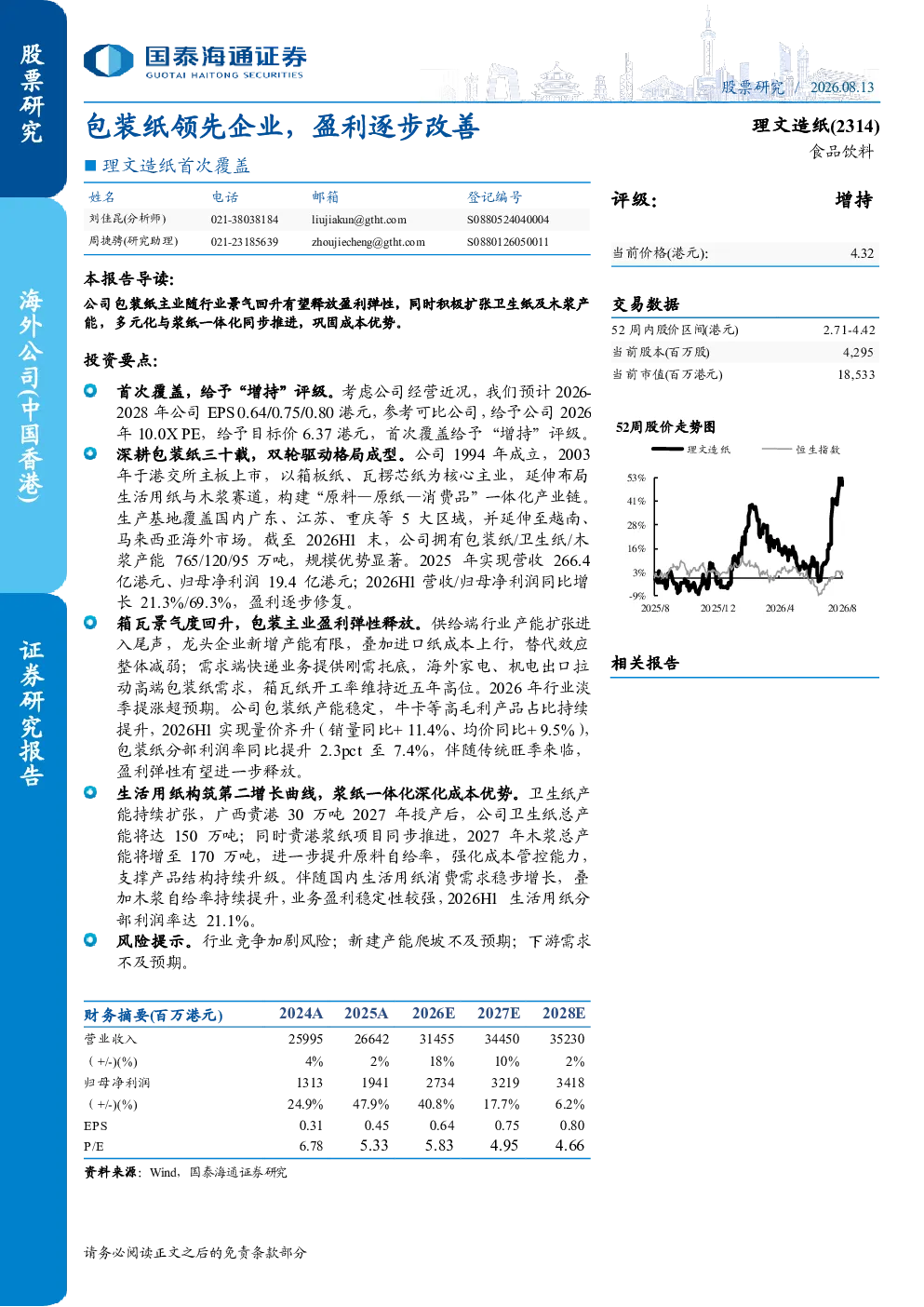The height and width of the screenshot is (1307, 924).
Task: Click the bullet icon beside 风险提示
Action: click(90, 940)
